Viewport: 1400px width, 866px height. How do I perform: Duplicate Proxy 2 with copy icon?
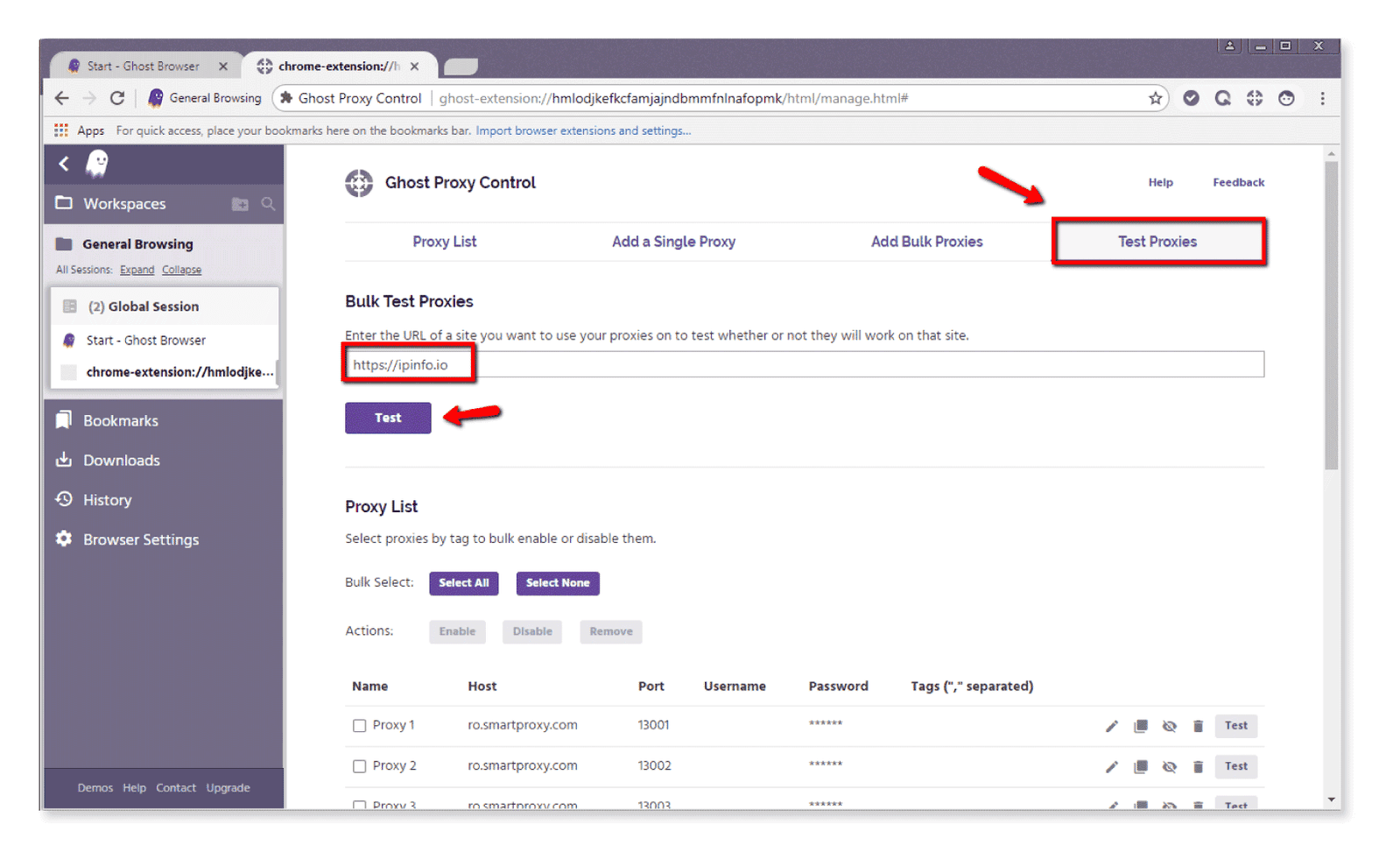(1141, 767)
